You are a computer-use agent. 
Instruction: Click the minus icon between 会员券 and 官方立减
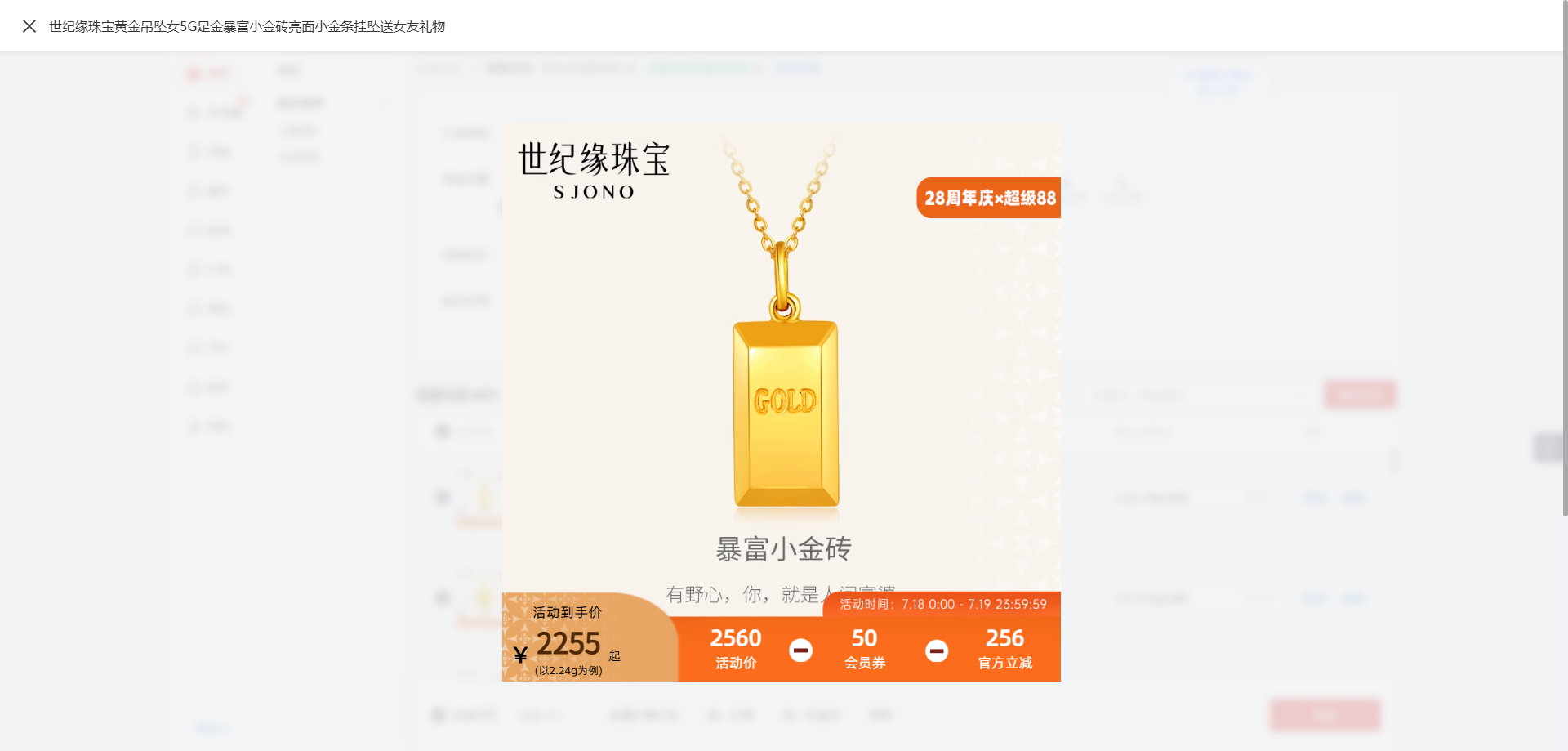[x=937, y=650]
